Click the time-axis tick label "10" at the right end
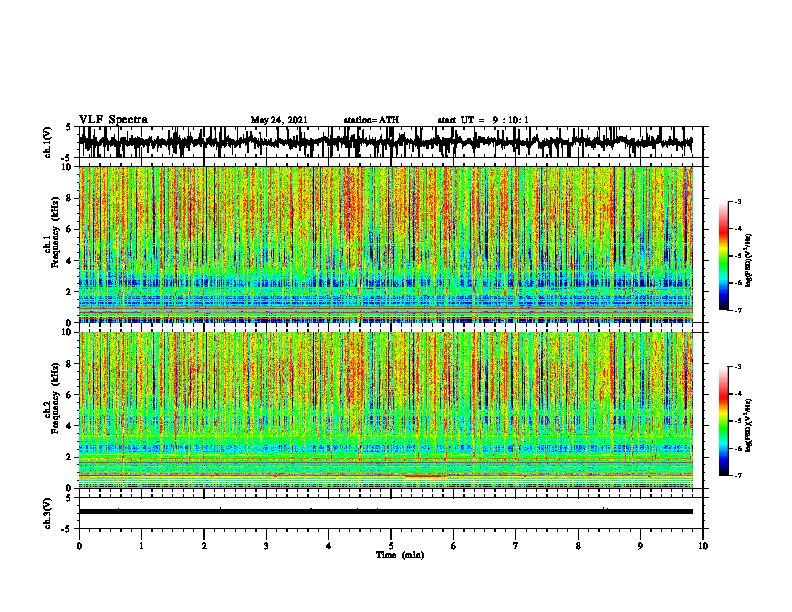 click(x=703, y=546)
